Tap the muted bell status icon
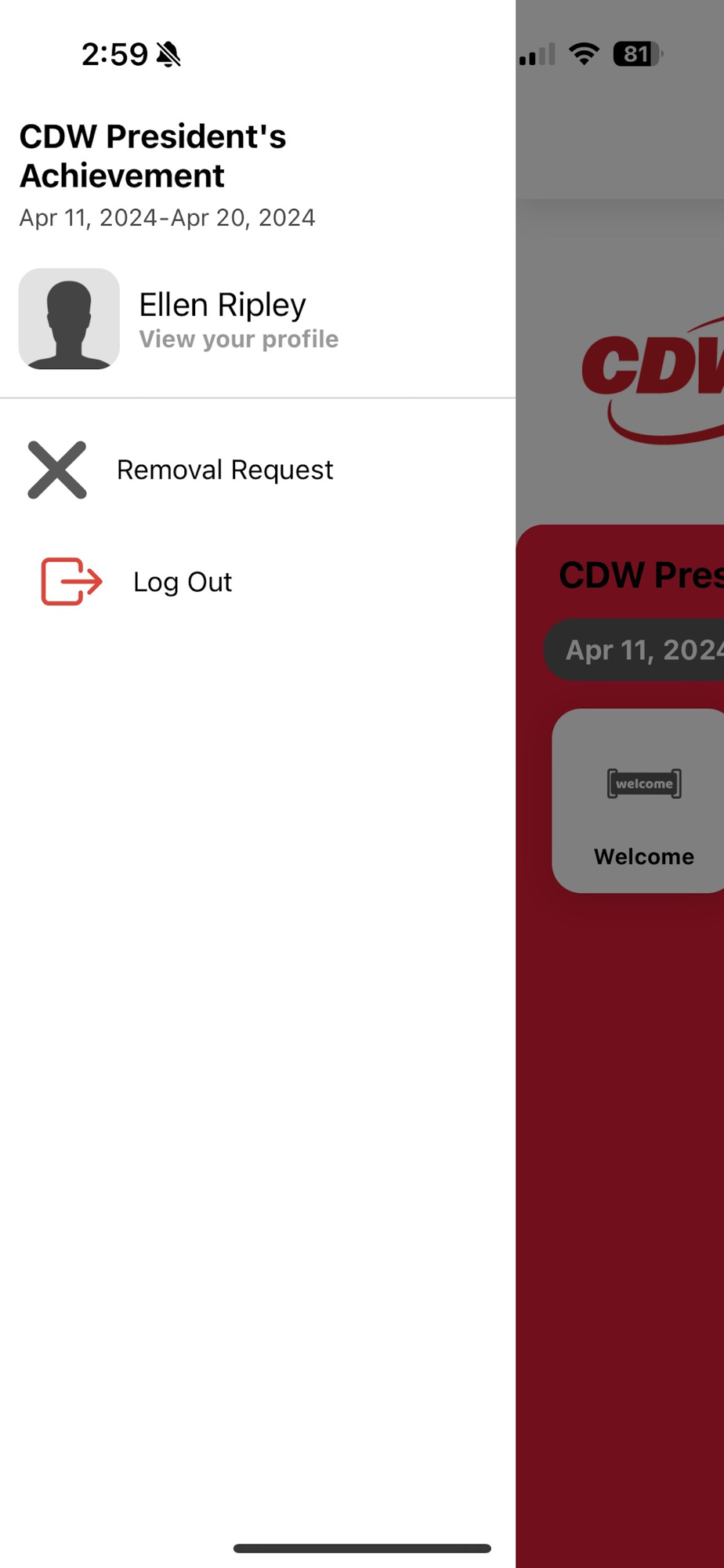Screen dimensions: 724x1568 click(168, 54)
